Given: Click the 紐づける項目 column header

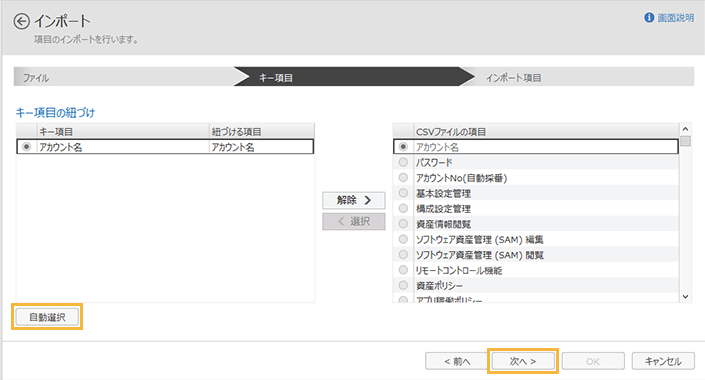Looking at the screenshot, I should 262,131.
